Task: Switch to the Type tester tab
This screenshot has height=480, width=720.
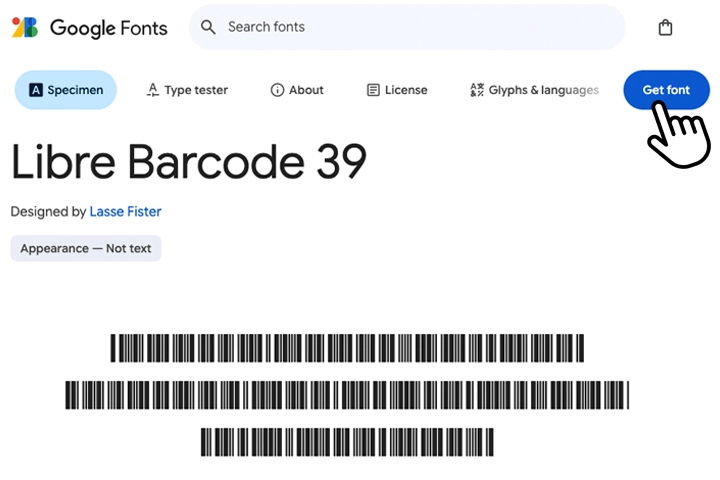Action: point(187,90)
